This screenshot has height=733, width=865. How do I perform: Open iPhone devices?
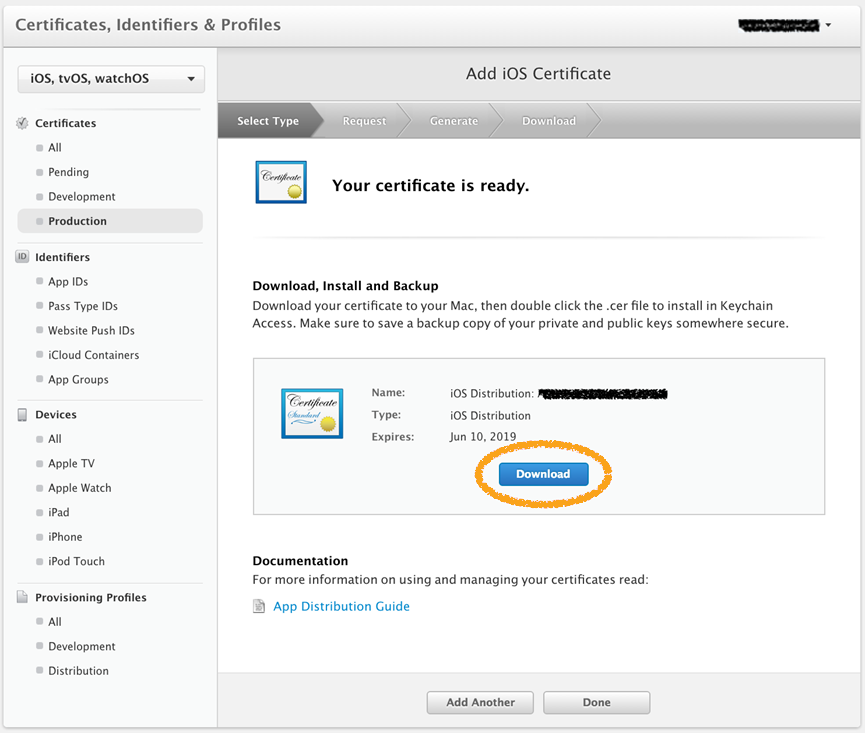(x=65, y=537)
